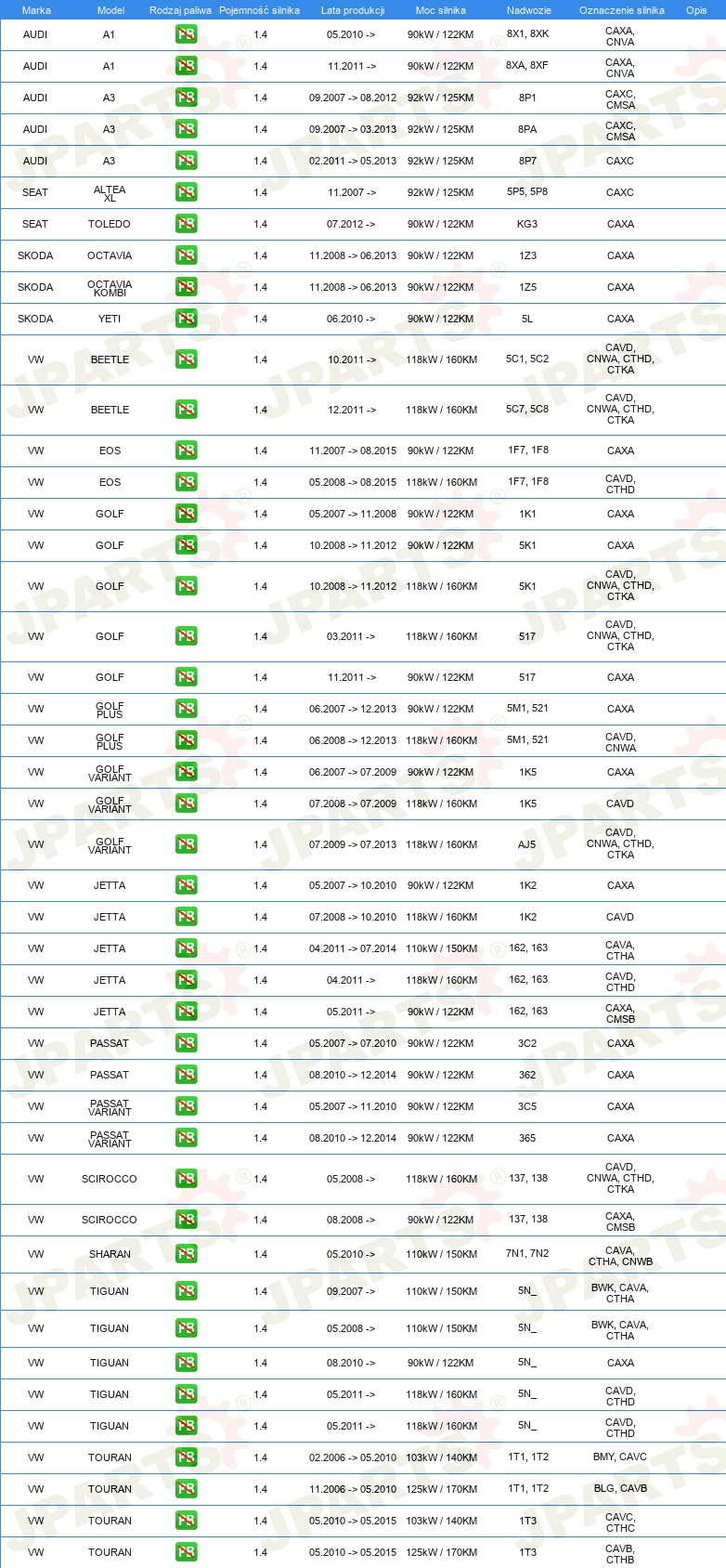Click the Rodzaj paliwa column header
The width and height of the screenshot is (726, 1568).
pos(180,10)
